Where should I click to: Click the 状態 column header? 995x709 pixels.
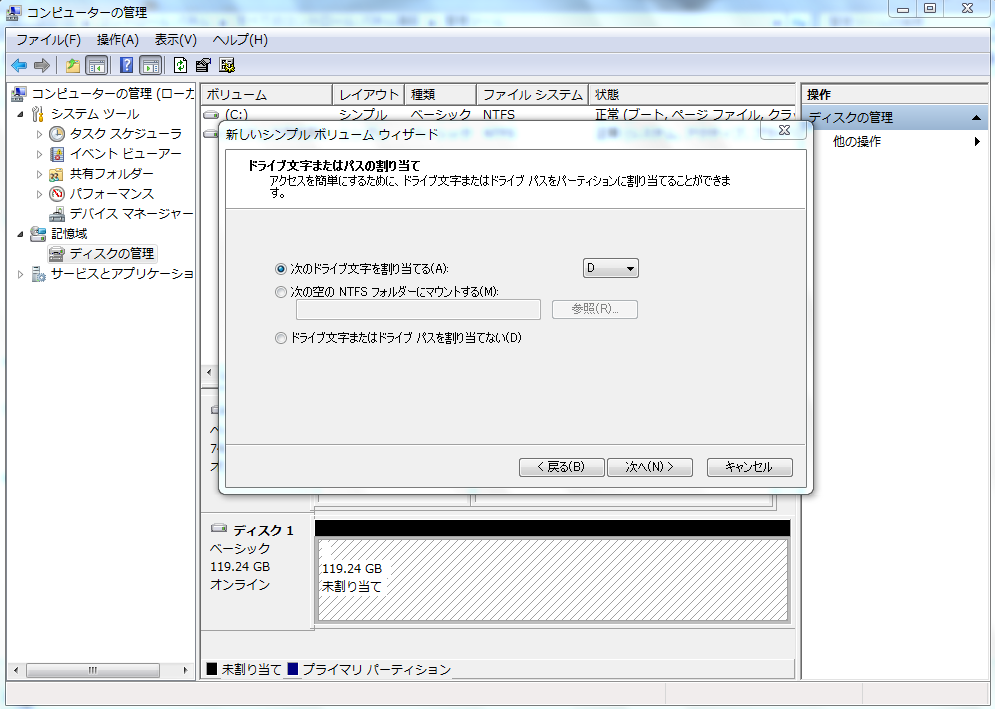click(692, 95)
